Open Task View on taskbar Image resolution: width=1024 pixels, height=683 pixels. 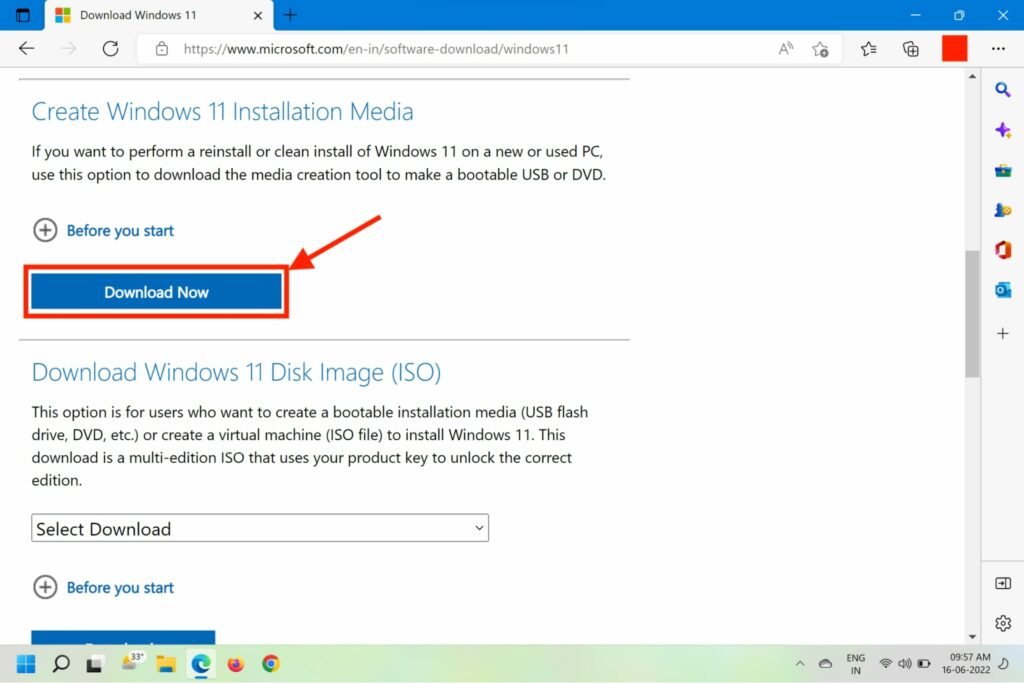coord(94,665)
